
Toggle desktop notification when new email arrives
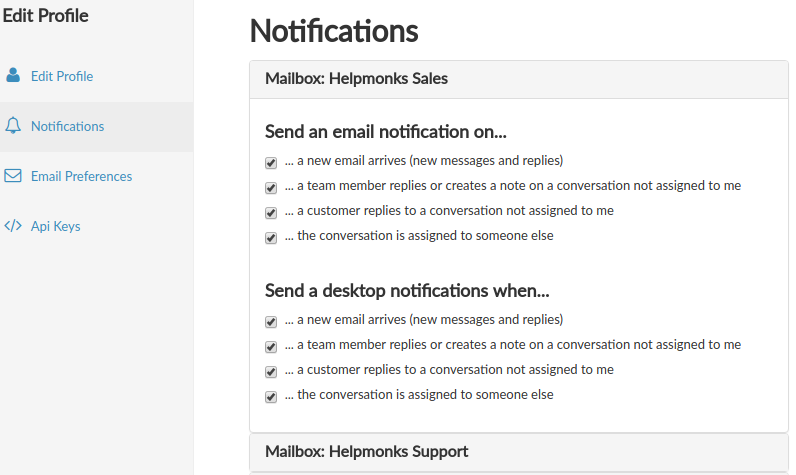tap(271, 322)
